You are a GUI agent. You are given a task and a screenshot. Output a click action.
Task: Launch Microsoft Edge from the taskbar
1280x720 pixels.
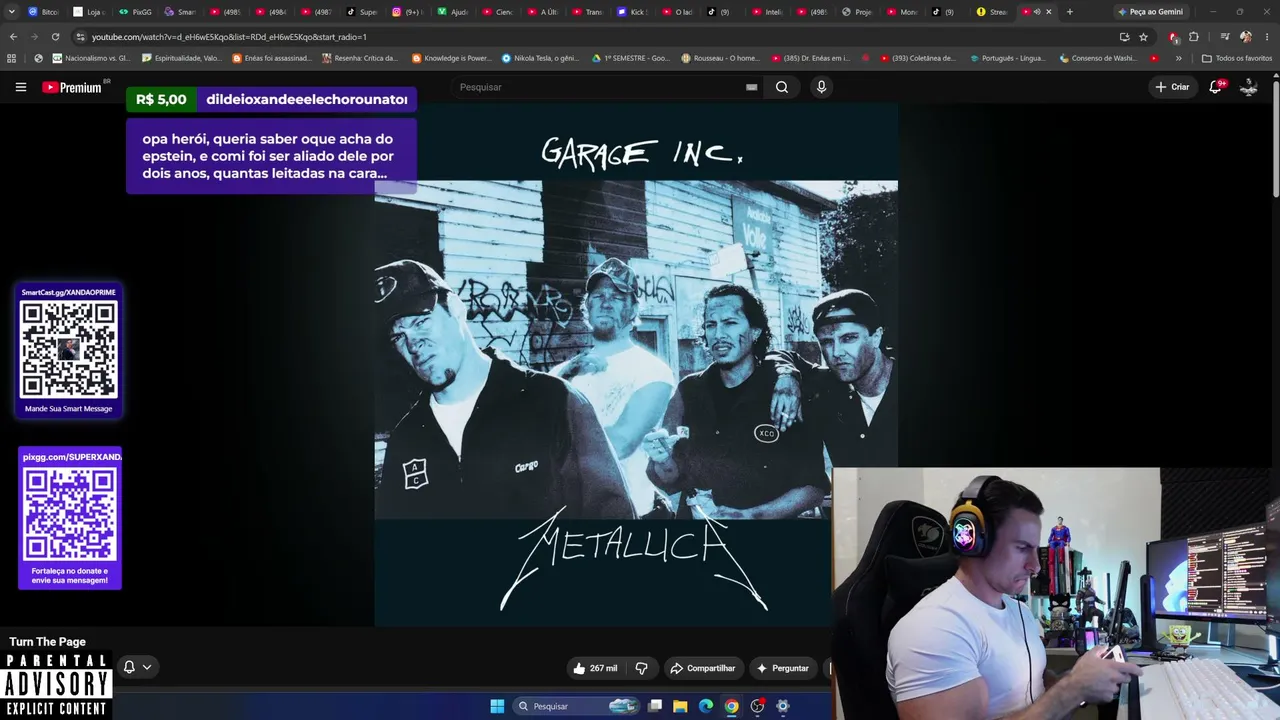[x=706, y=706]
